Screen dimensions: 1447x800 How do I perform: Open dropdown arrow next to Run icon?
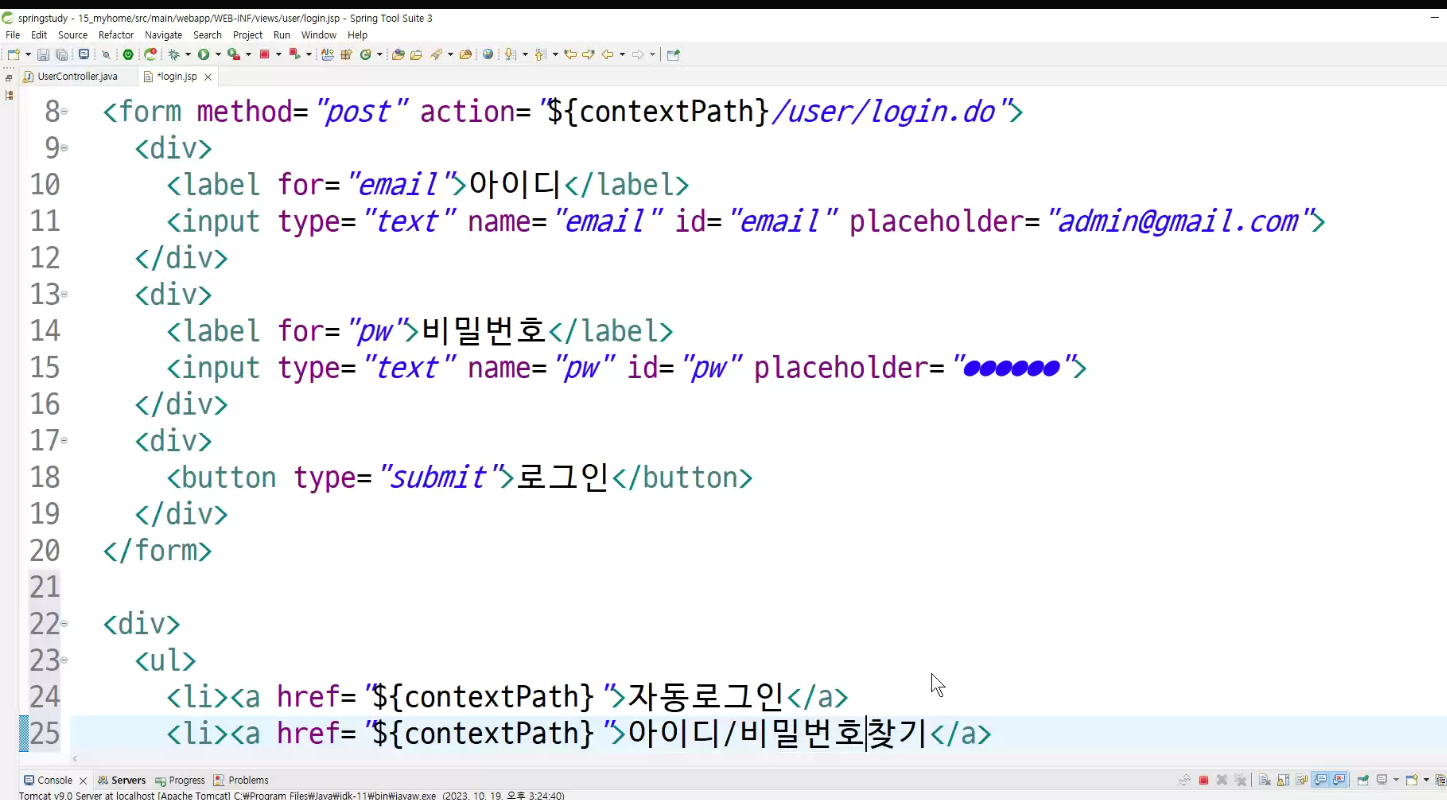[x=218, y=55]
